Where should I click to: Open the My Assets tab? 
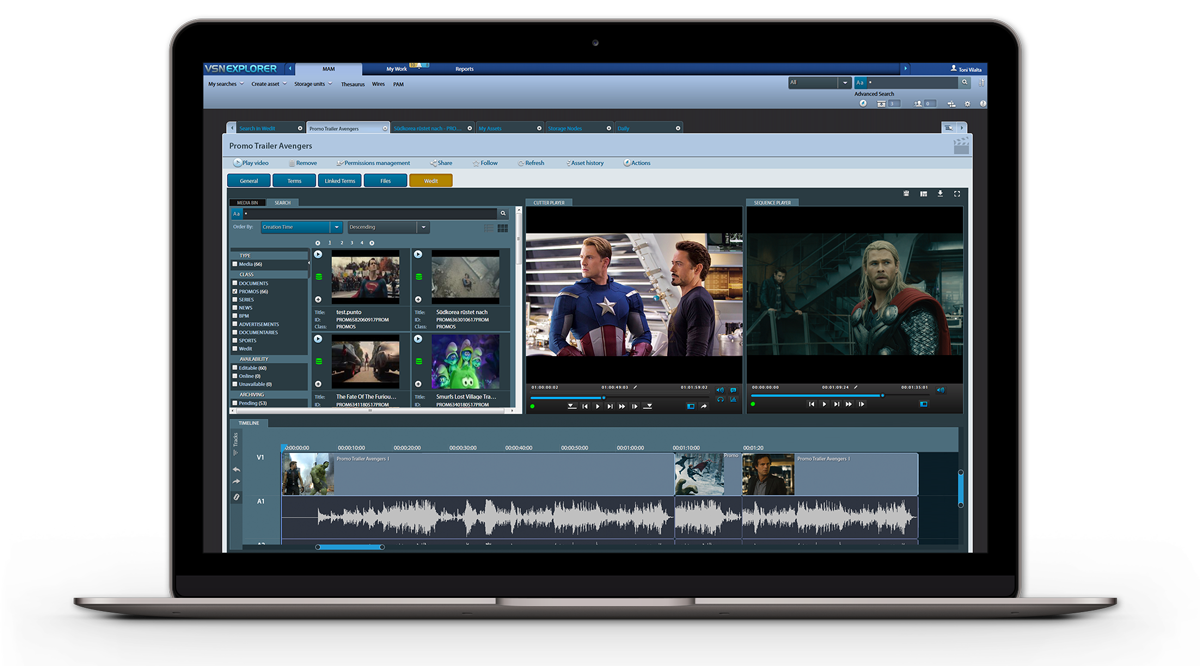click(x=510, y=128)
